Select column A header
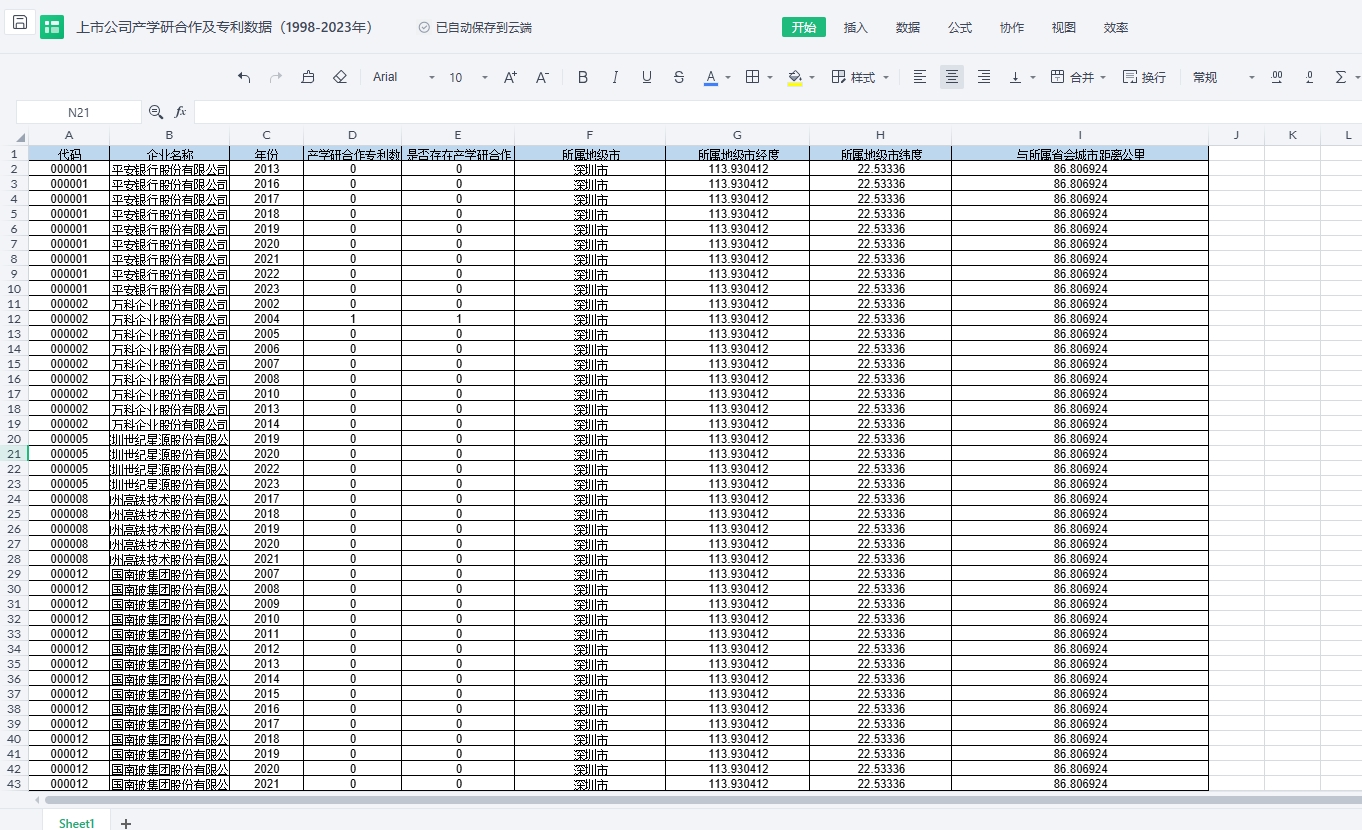This screenshot has height=830, width=1362. tap(69, 136)
